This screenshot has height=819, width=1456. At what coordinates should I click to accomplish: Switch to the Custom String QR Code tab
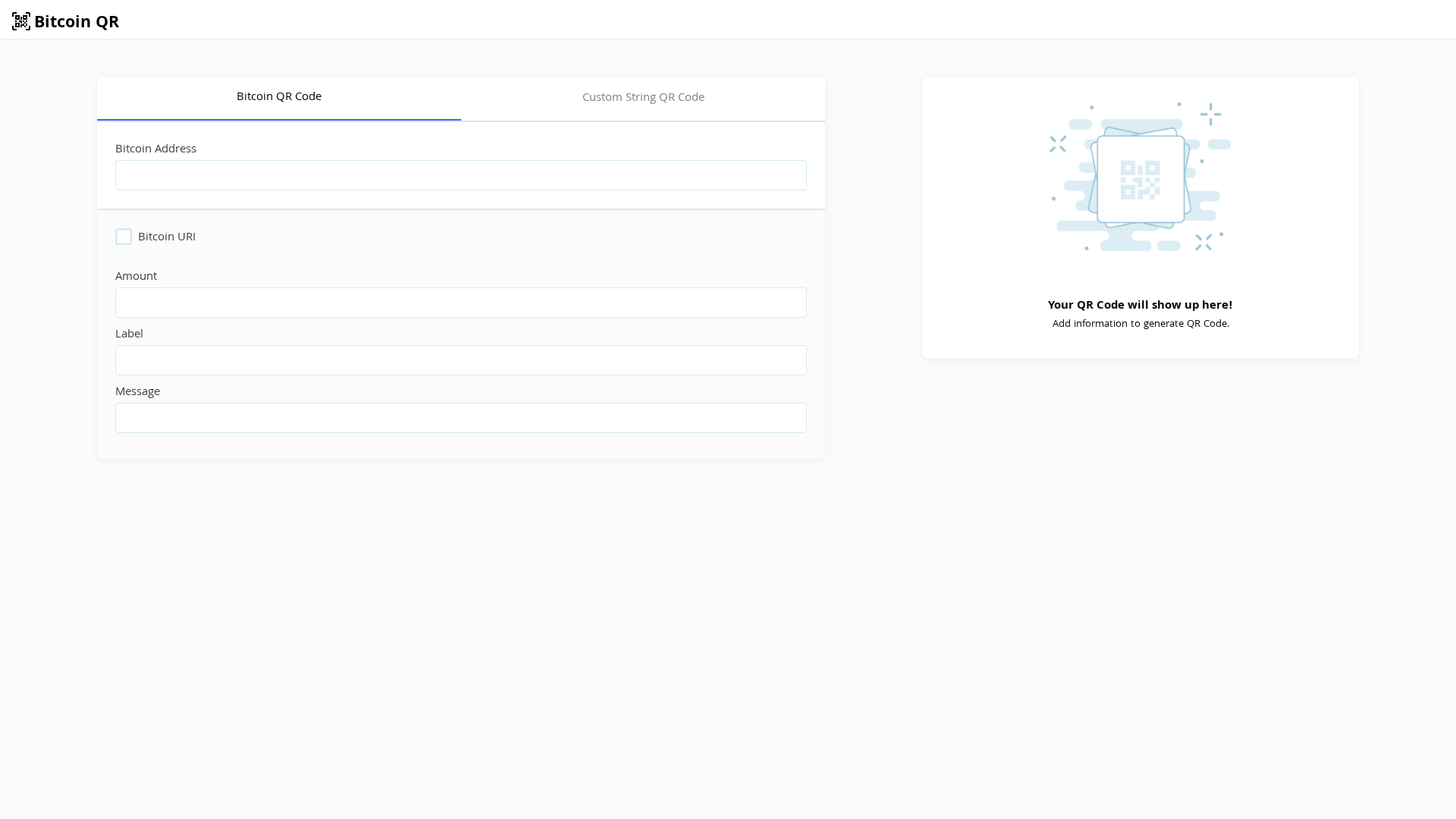point(643,98)
